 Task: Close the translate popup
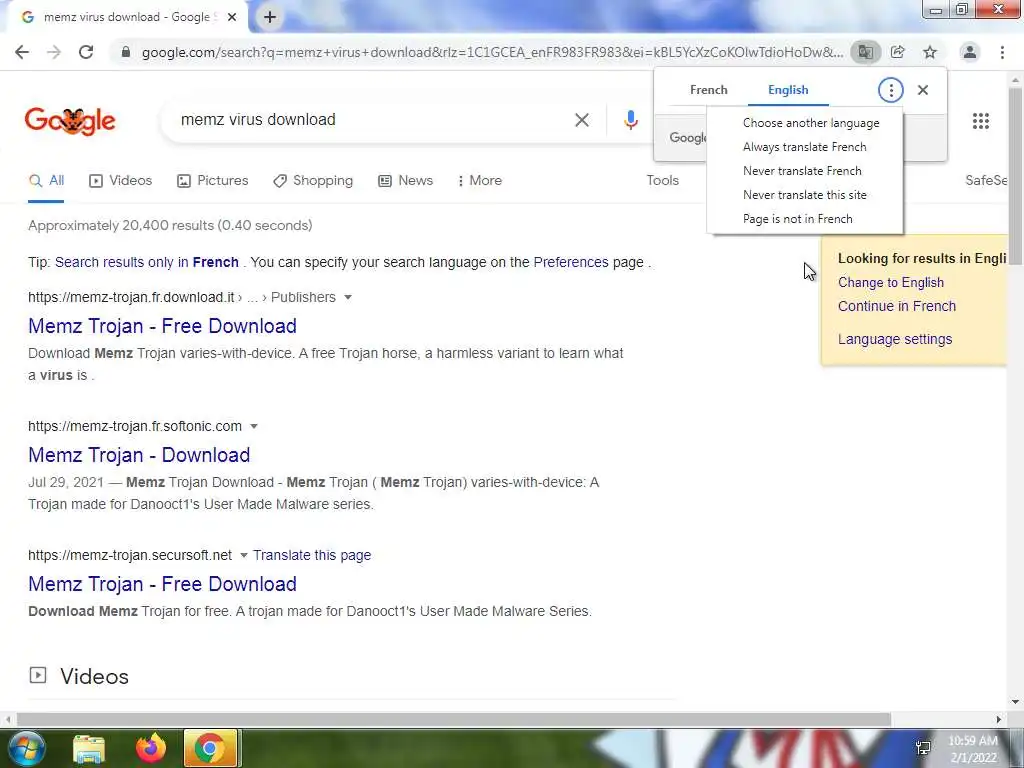[923, 90]
